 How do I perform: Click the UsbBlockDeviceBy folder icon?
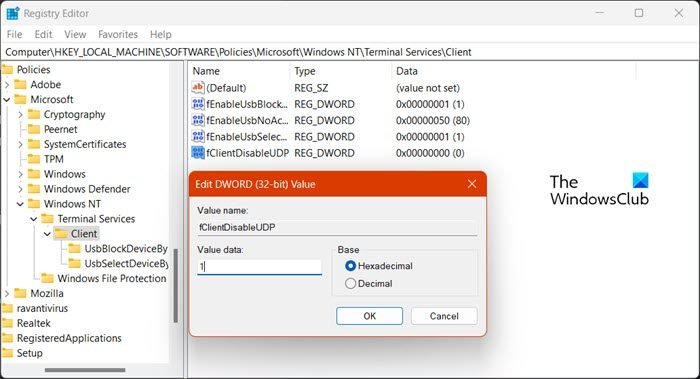click(75, 249)
